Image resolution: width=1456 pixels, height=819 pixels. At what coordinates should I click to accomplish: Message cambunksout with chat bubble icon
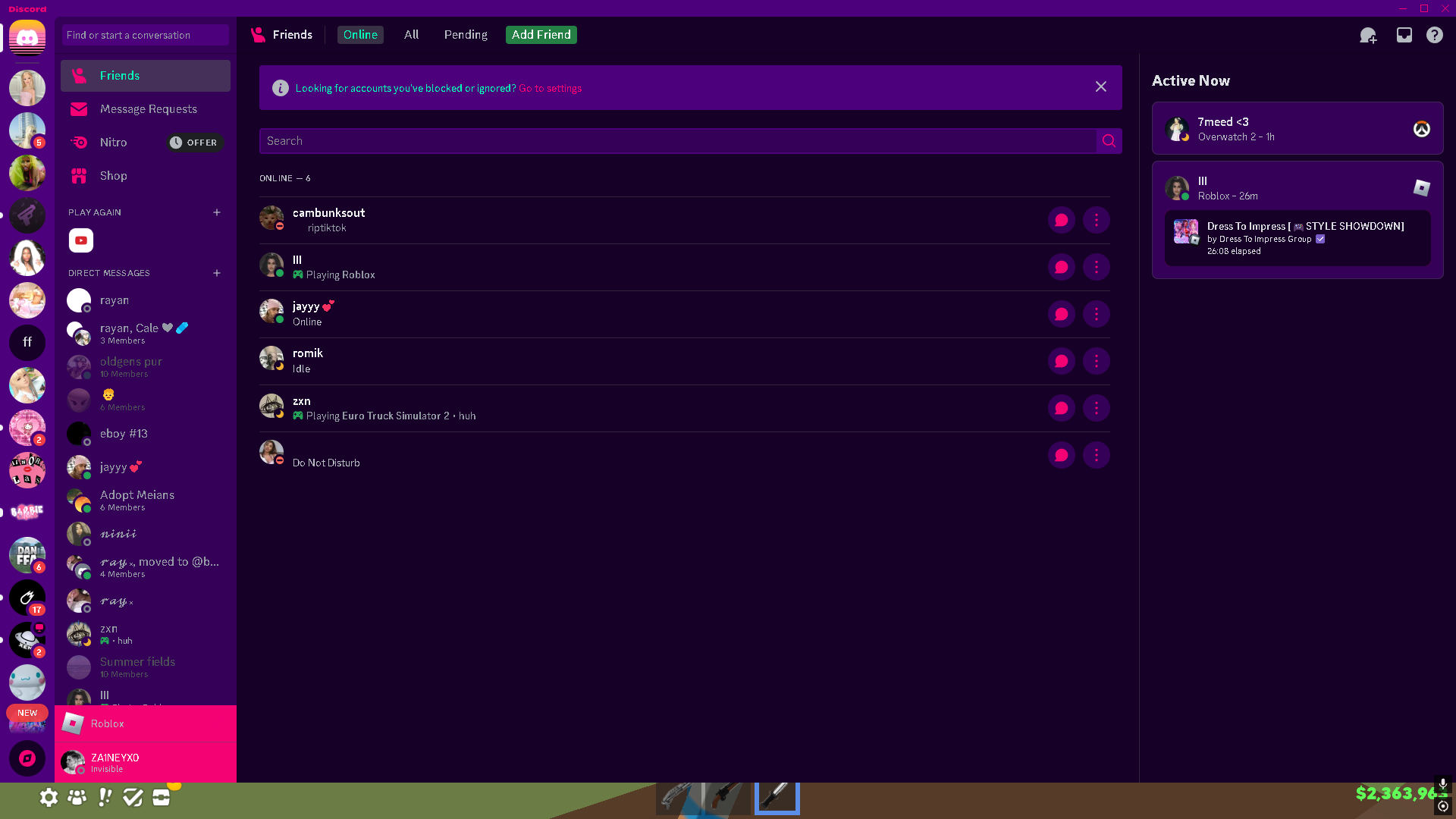point(1061,221)
